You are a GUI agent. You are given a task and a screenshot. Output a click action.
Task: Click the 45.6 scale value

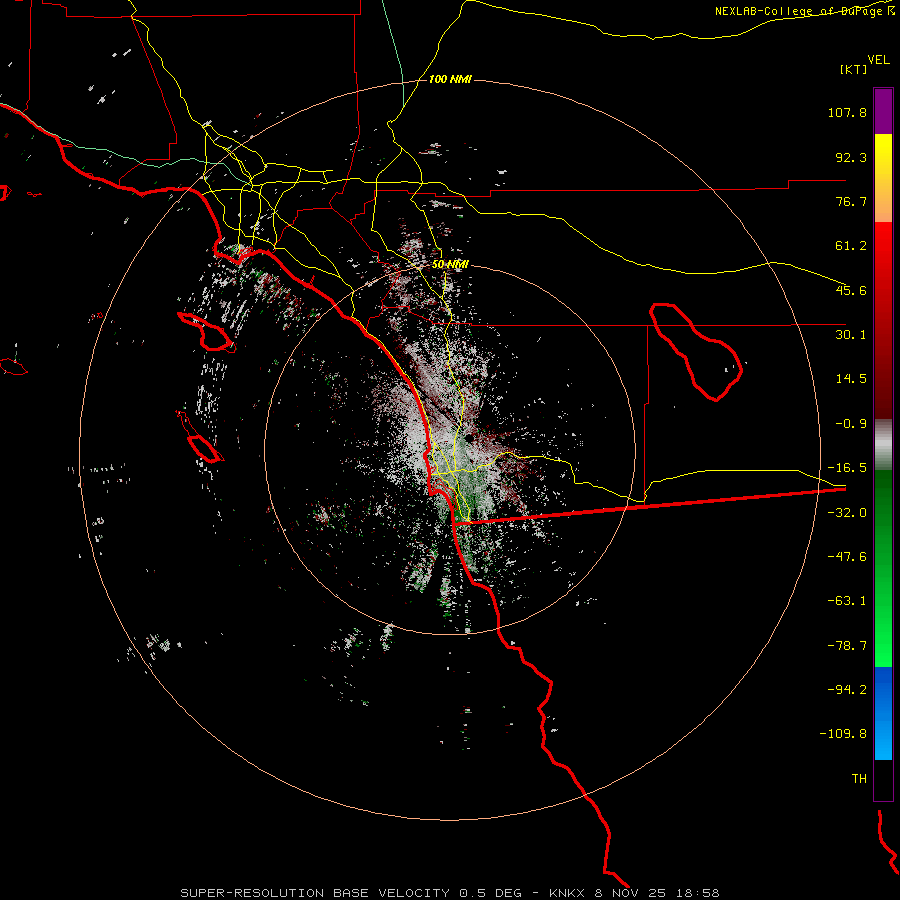pos(851,290)
